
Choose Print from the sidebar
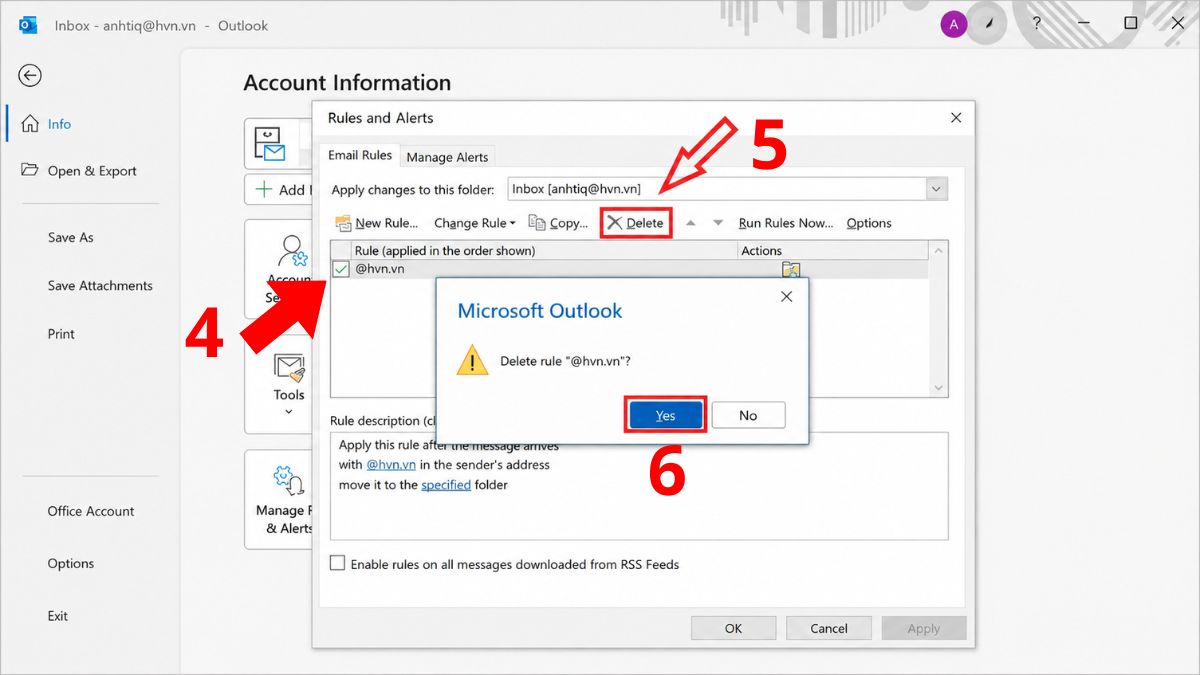(61, 334)
